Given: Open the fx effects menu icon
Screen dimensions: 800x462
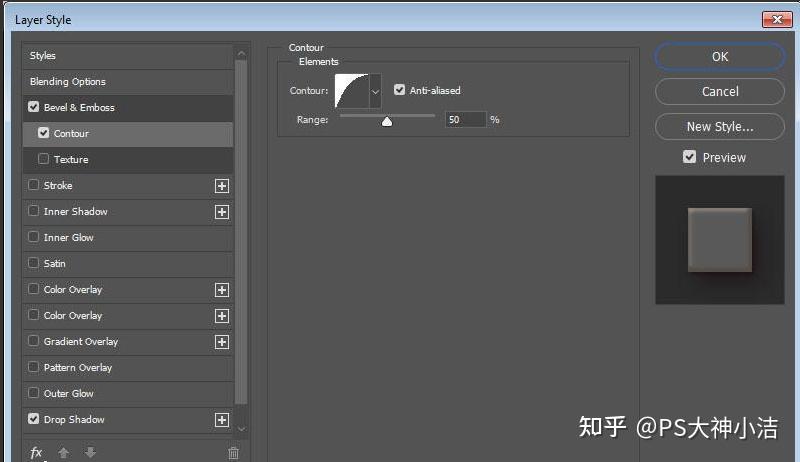Looking at the screenshot, I should 36,452.
